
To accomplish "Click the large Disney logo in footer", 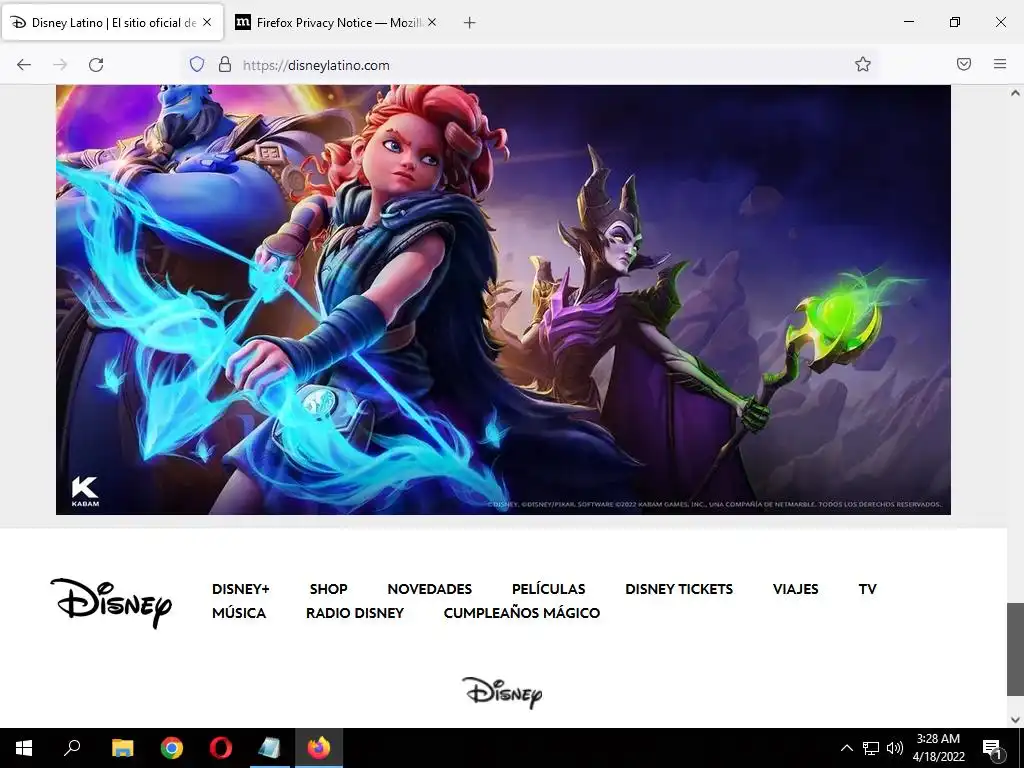I will 111,603.
